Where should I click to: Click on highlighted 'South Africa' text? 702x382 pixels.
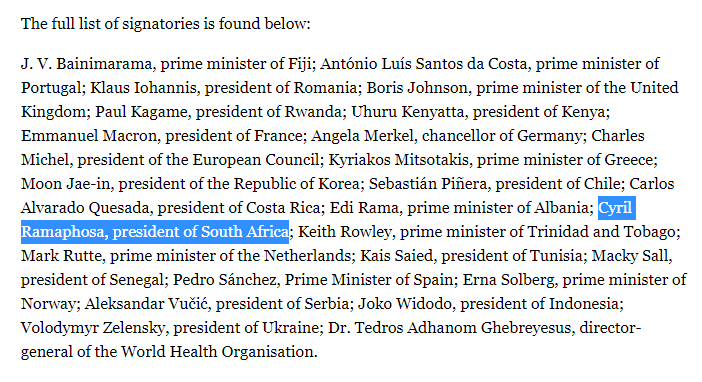click(244, 232)
